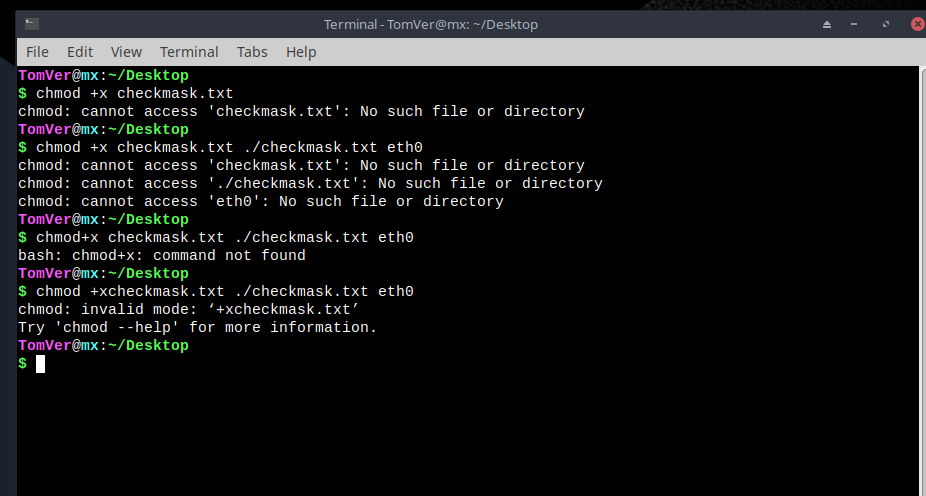Screen dimensions: 926x496
Task: Open the Help menu
Action: pos(301,52)
